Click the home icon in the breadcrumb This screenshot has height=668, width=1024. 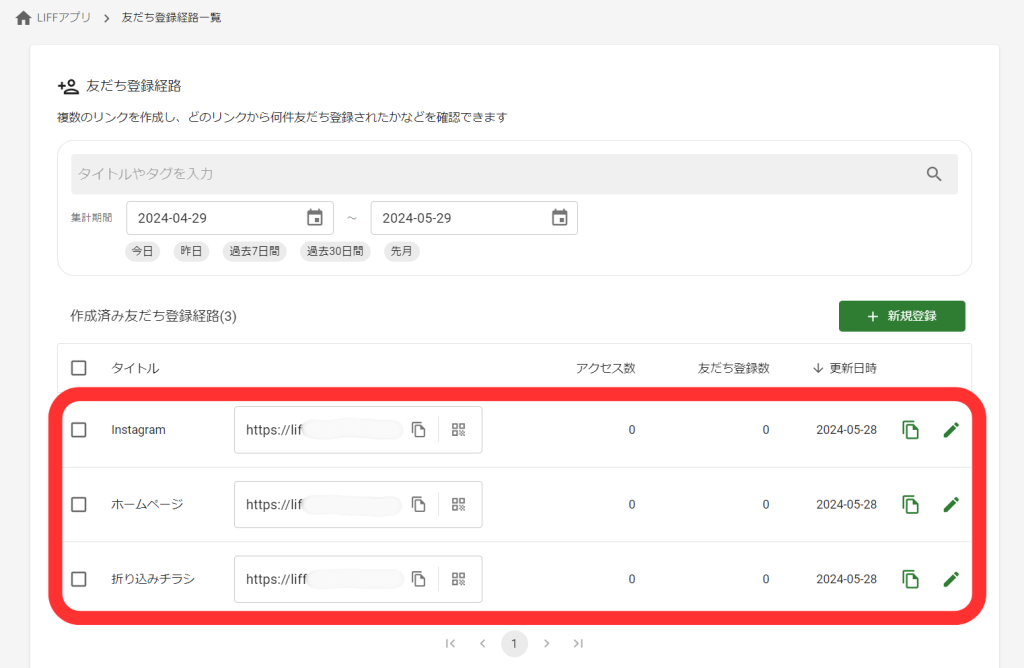pos(23,16)
